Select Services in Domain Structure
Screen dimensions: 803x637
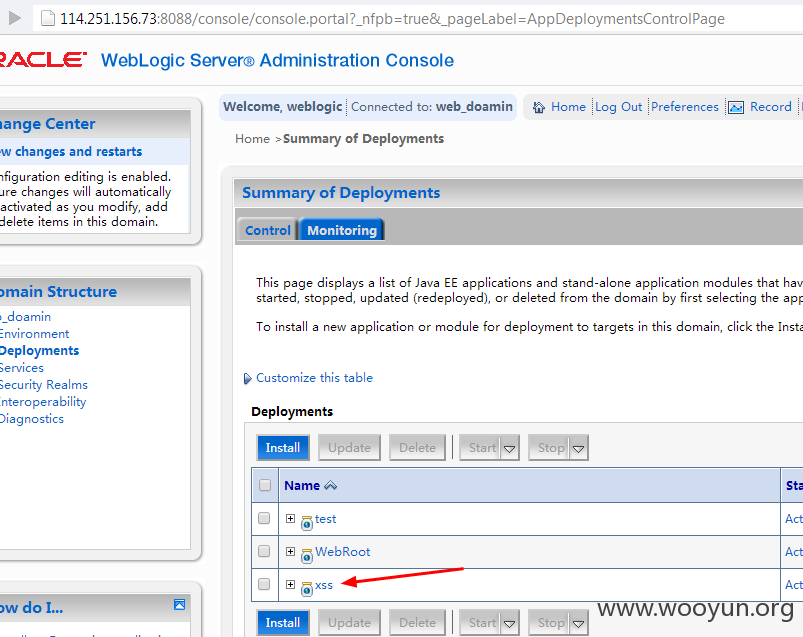pos(22,368)
